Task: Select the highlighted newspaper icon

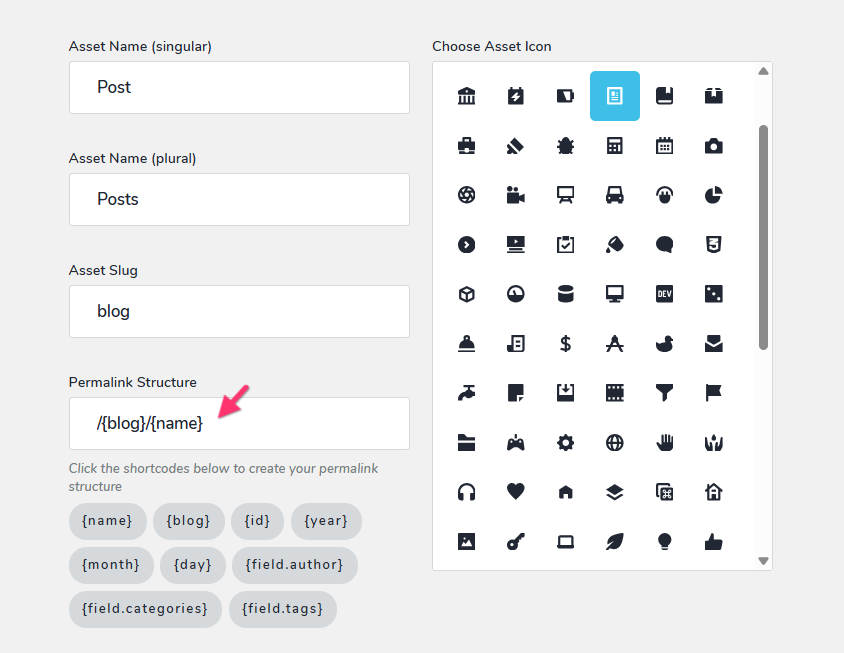Action: click(615, 96)
